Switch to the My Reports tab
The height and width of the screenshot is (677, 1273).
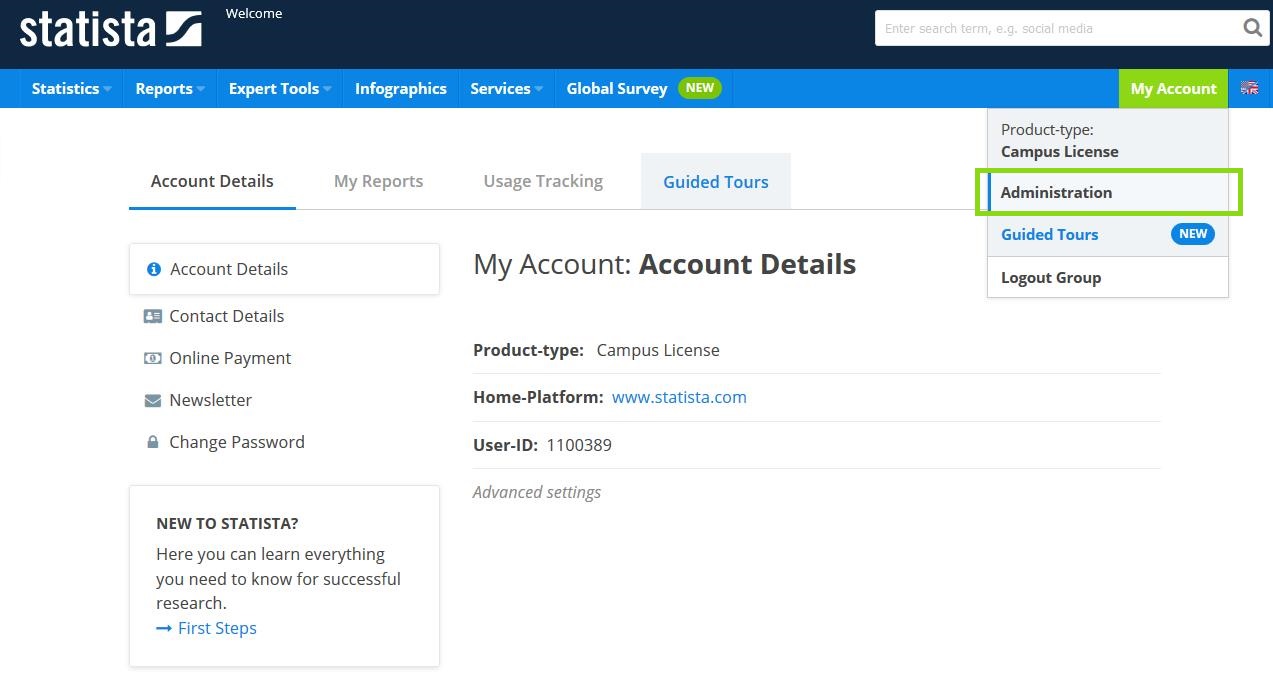pyautogui.click(x=378, y=181)
